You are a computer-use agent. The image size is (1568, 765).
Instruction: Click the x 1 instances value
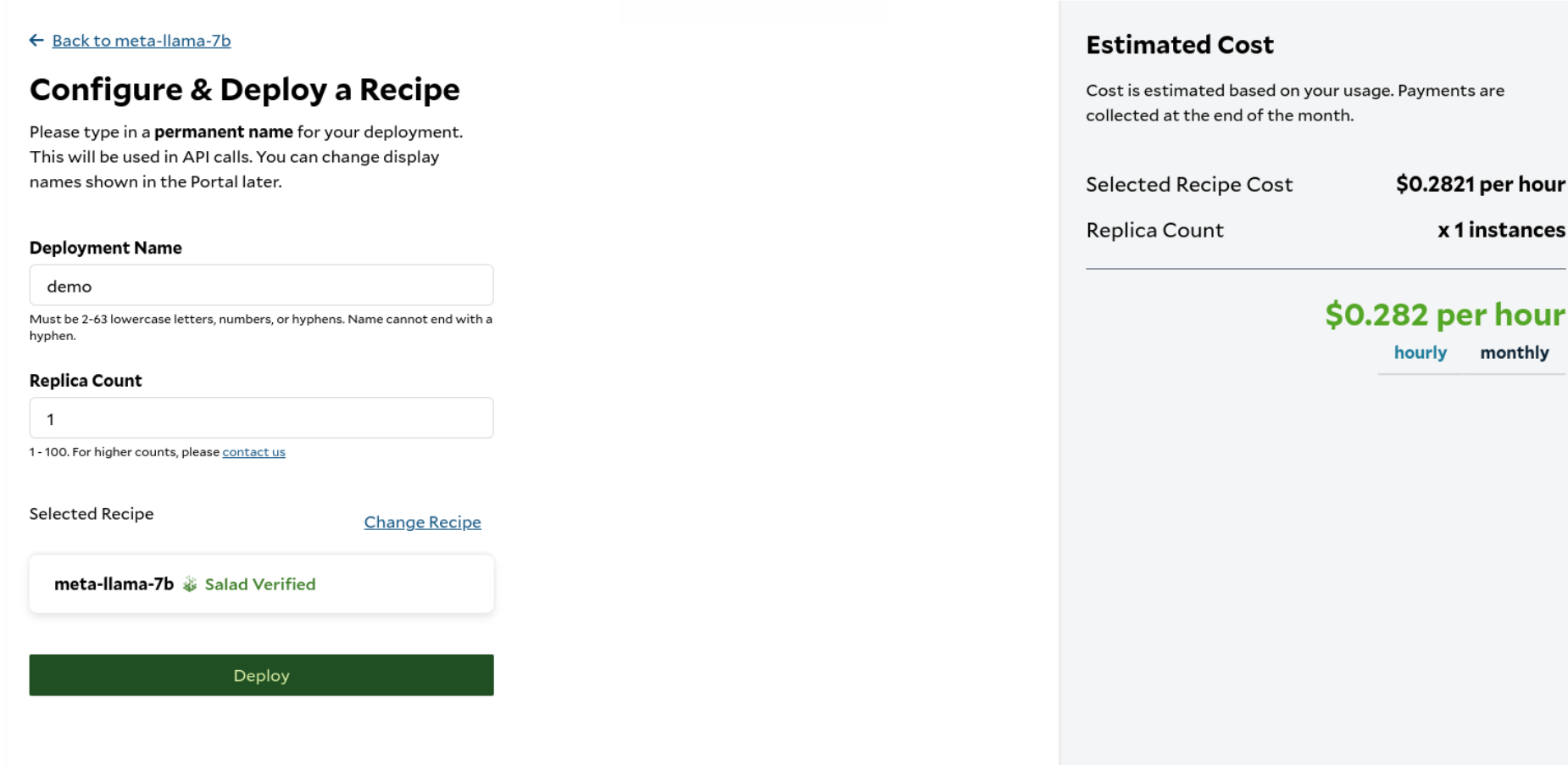tap(1501, 230)
